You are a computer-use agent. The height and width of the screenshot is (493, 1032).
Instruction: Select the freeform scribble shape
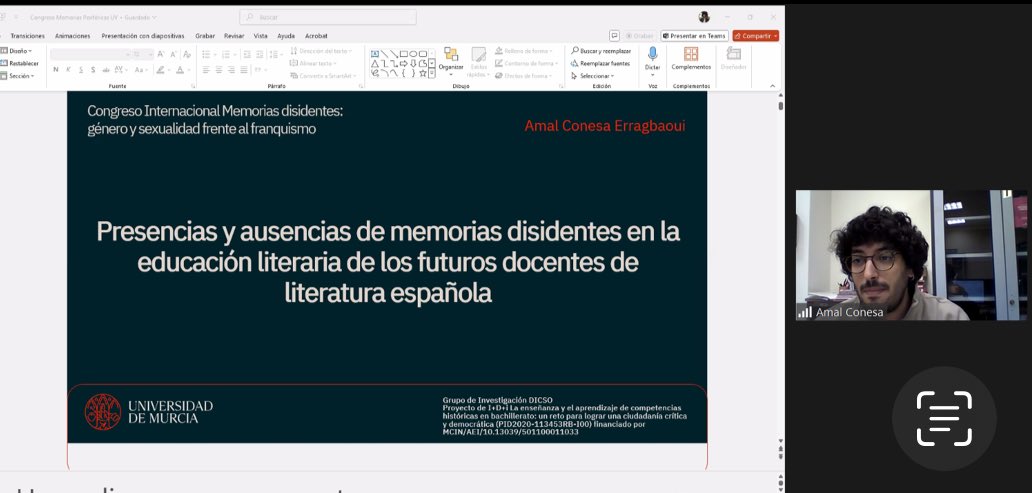pyautogui.click(x=375, y=74)
